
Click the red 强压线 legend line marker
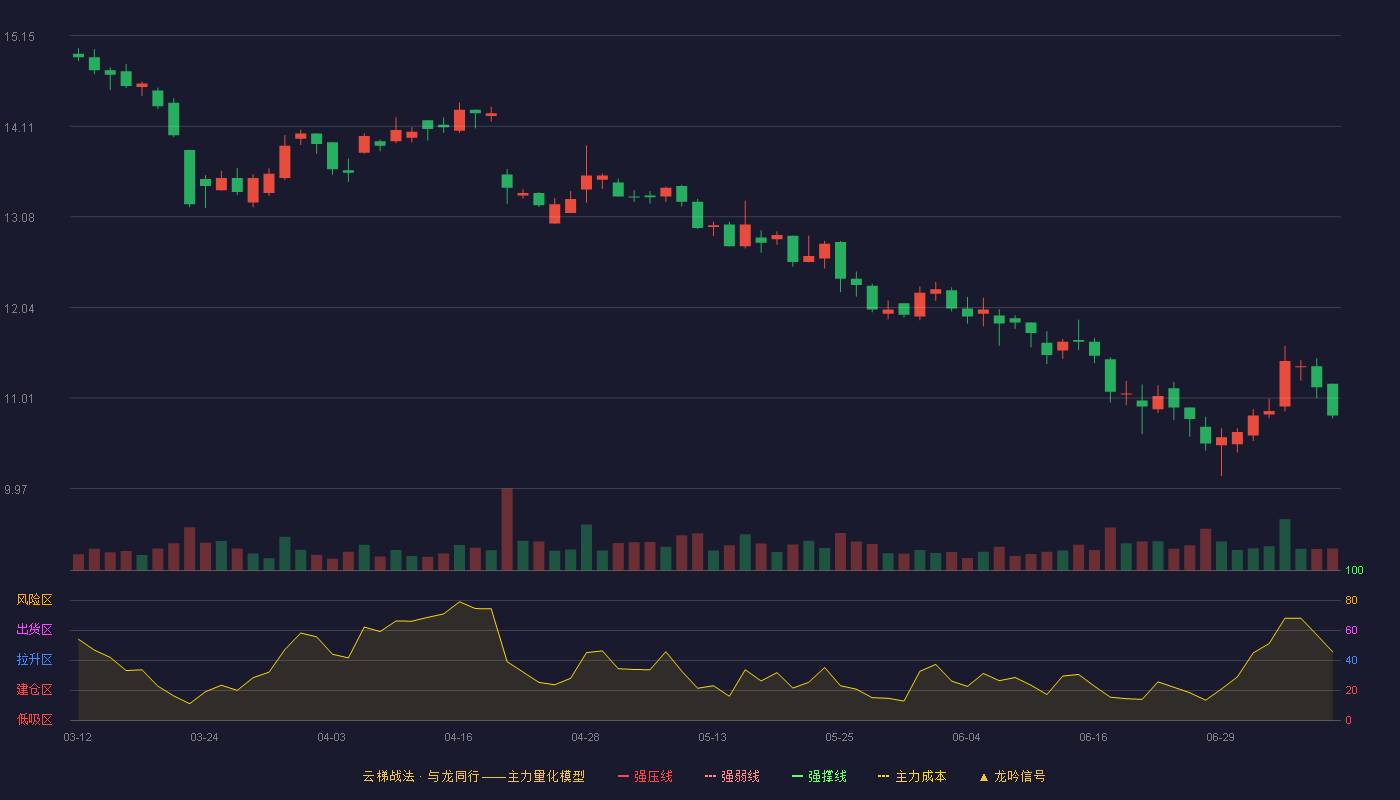(623, 776)
